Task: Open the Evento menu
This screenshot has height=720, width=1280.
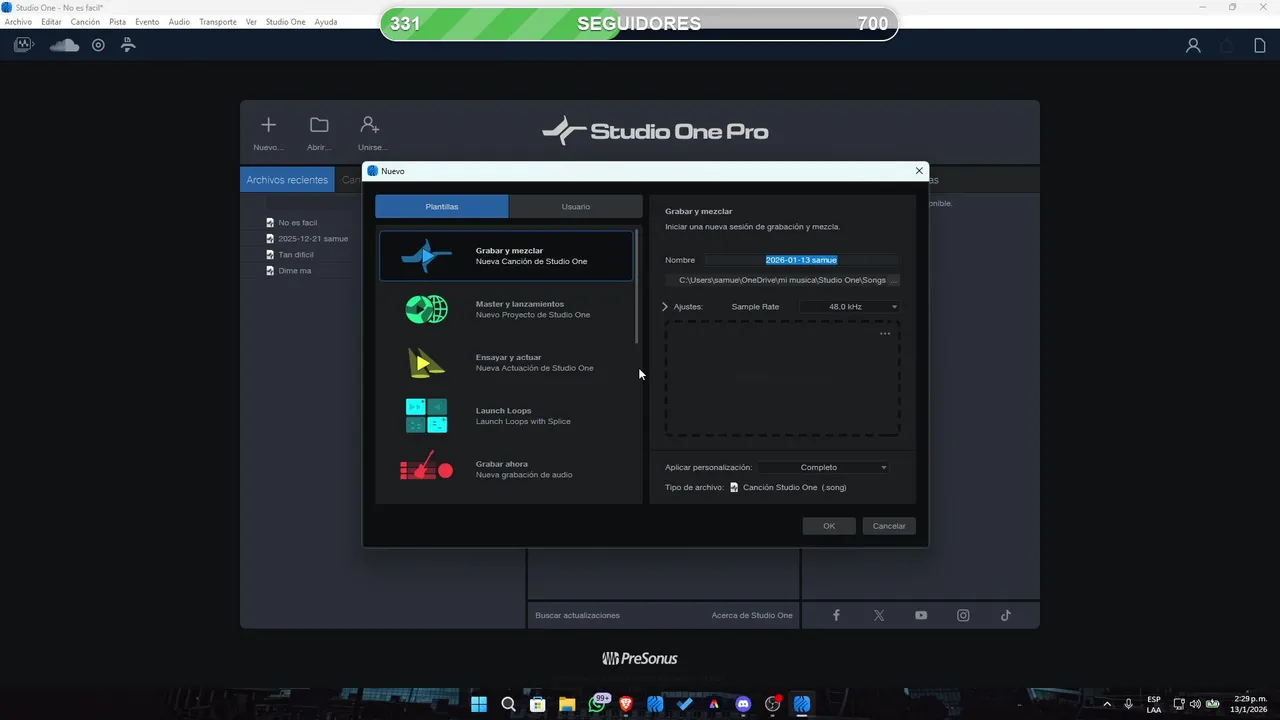Action: pyautogui.click(x=147, y=22)
